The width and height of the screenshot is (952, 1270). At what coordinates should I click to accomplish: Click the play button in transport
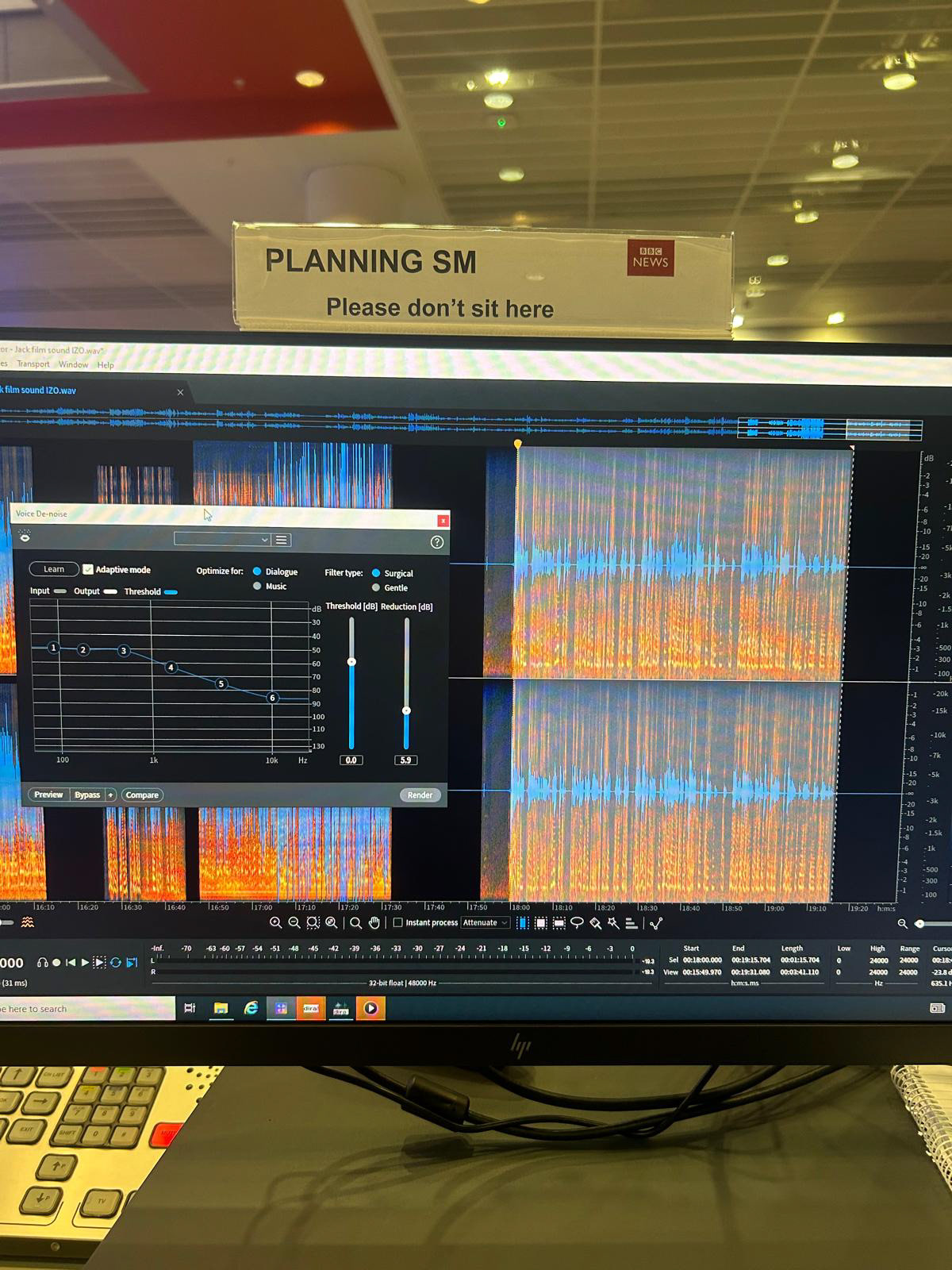(x=85, y=962)
